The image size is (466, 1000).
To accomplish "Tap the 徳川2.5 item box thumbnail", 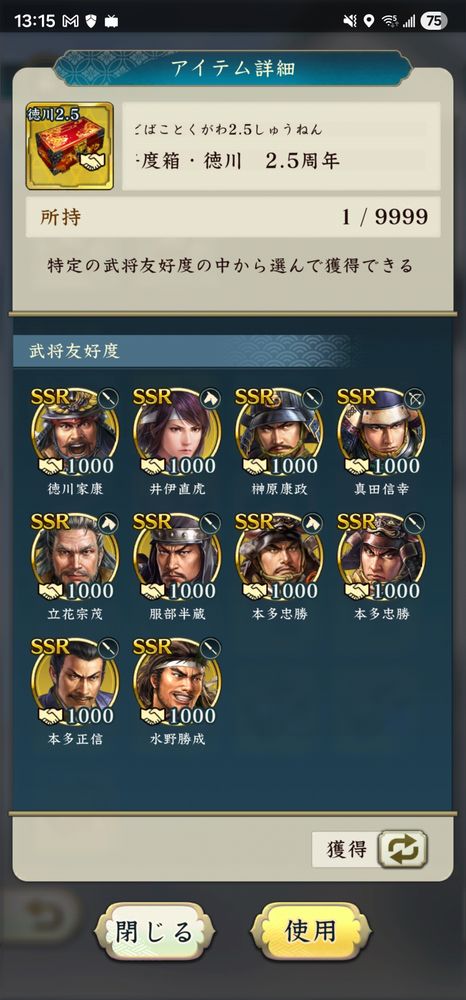I will coord(69,146).
